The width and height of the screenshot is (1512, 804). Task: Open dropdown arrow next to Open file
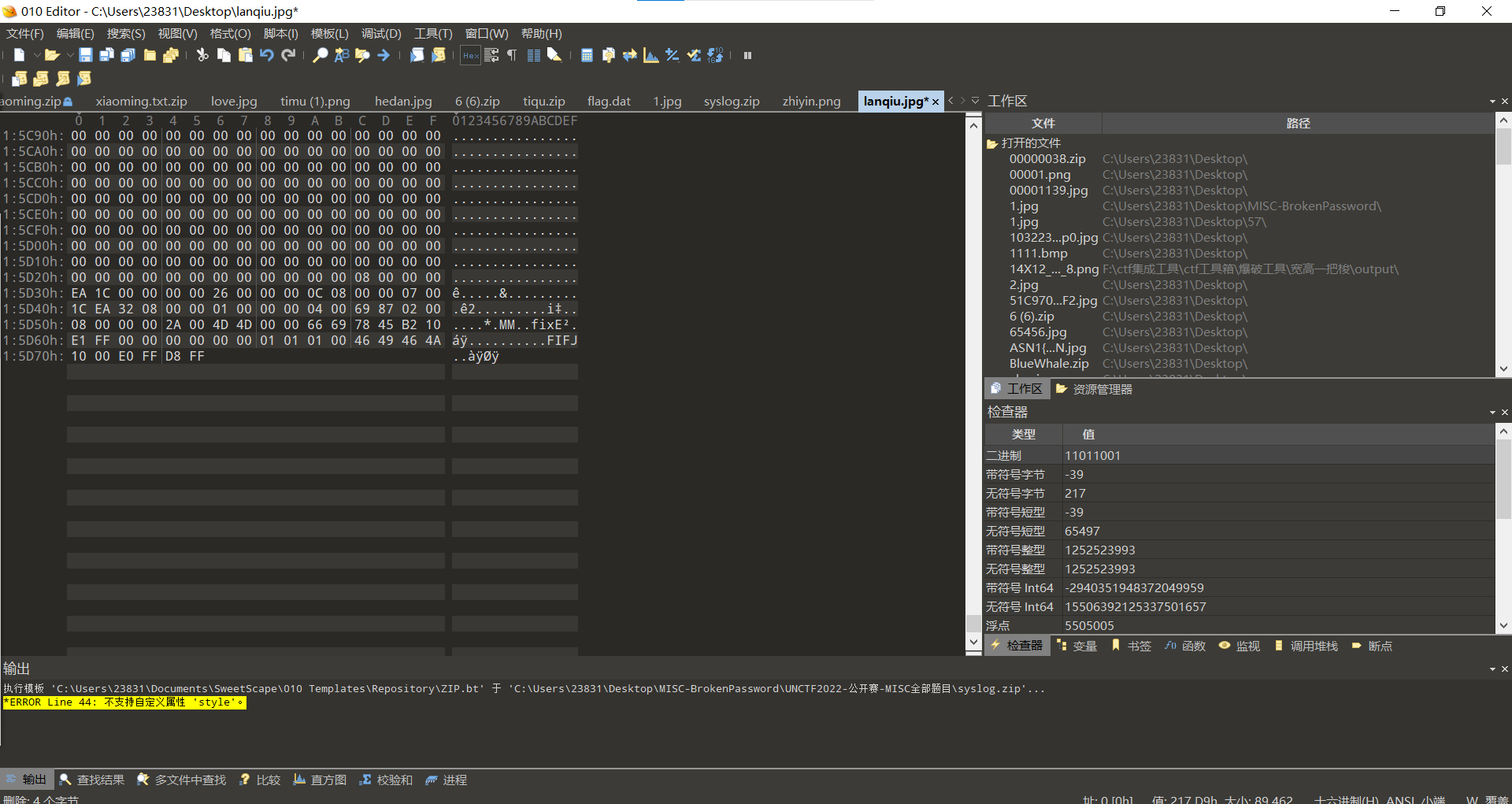pyautogui.click(x=69, y=55)
